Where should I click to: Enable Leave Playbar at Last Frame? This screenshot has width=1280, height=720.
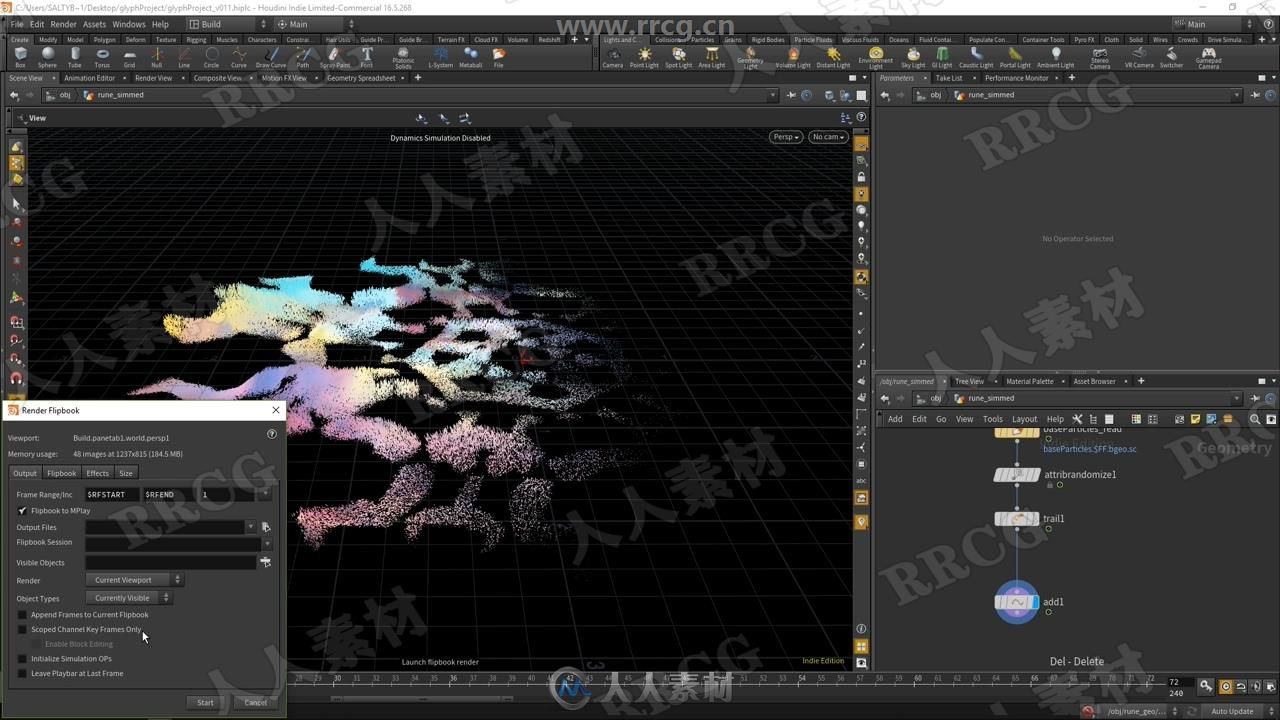(x=22, y=673)
